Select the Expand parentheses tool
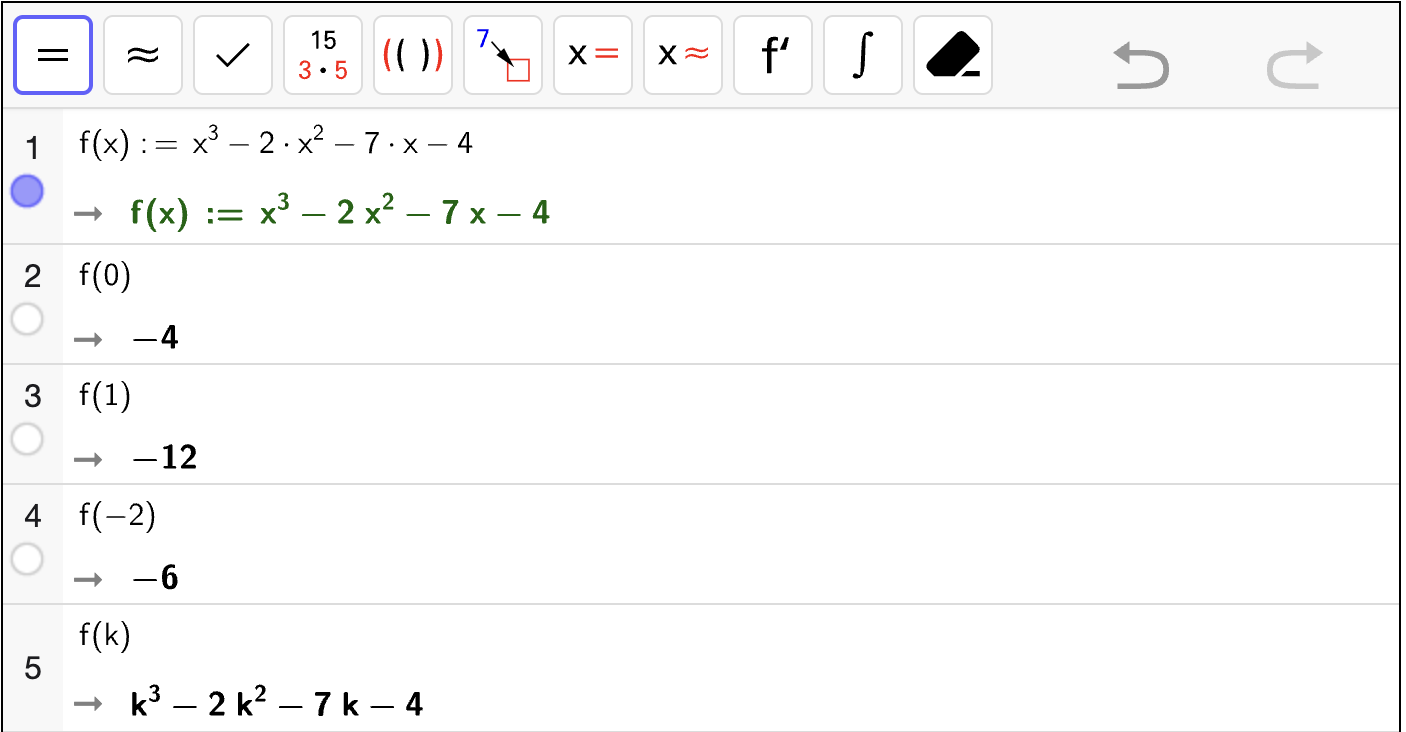This screenshot has height=732, width=1406. 413,55
